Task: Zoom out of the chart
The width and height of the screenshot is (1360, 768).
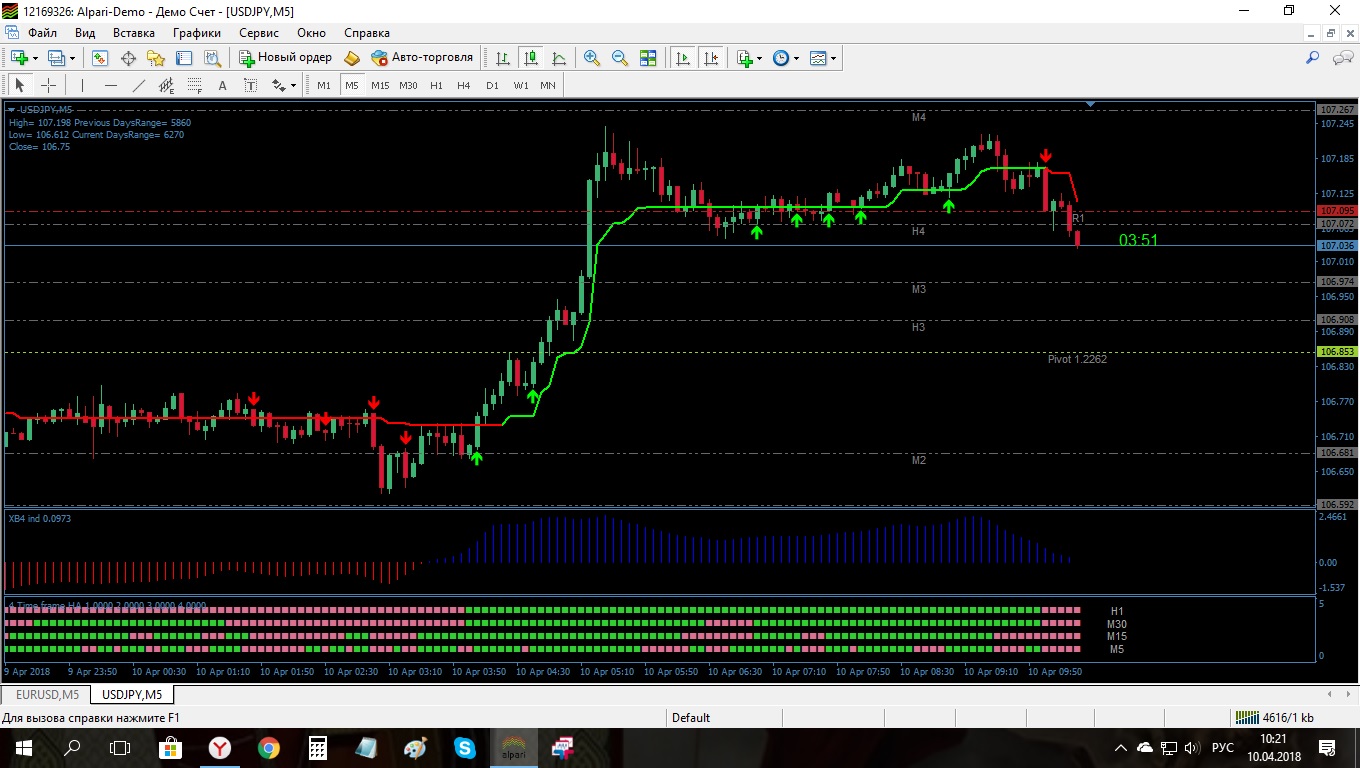Action: (620, 58)
